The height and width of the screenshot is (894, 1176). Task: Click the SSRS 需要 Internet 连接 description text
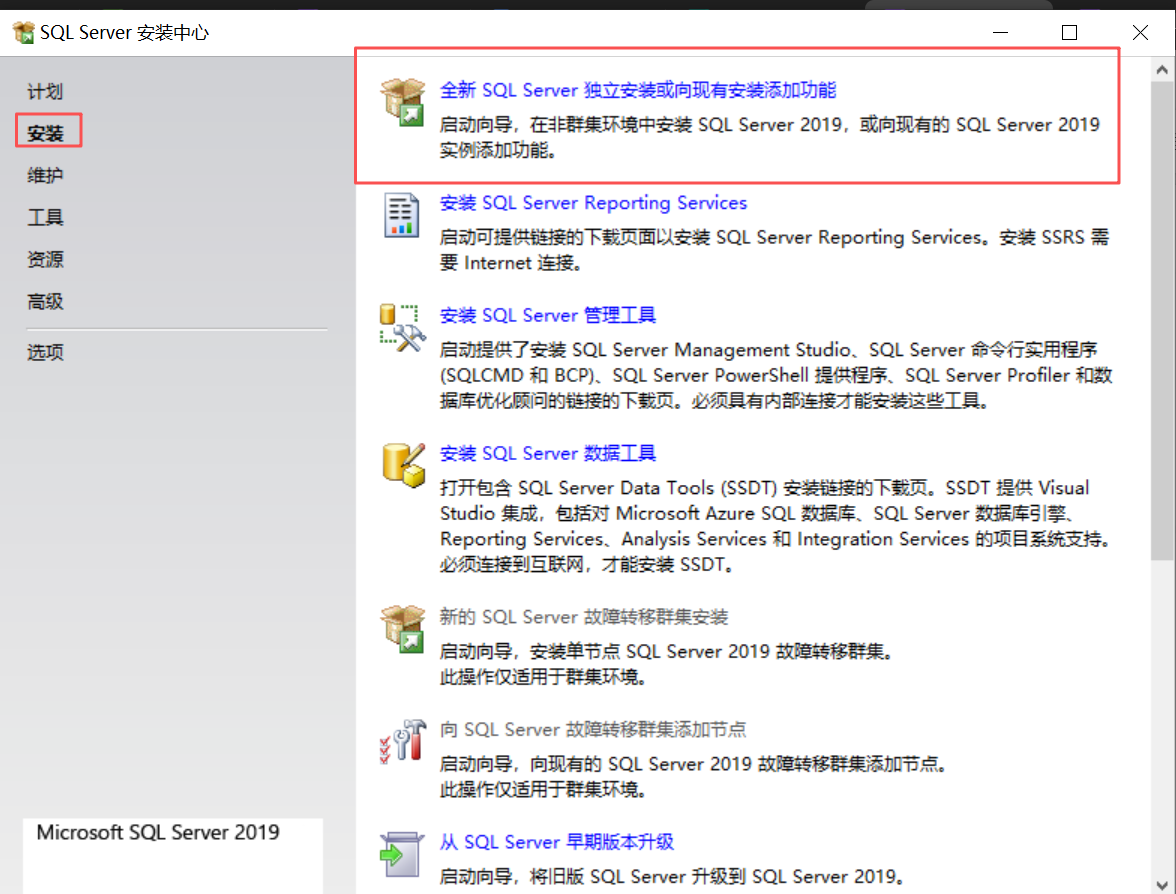coord(773,250)
